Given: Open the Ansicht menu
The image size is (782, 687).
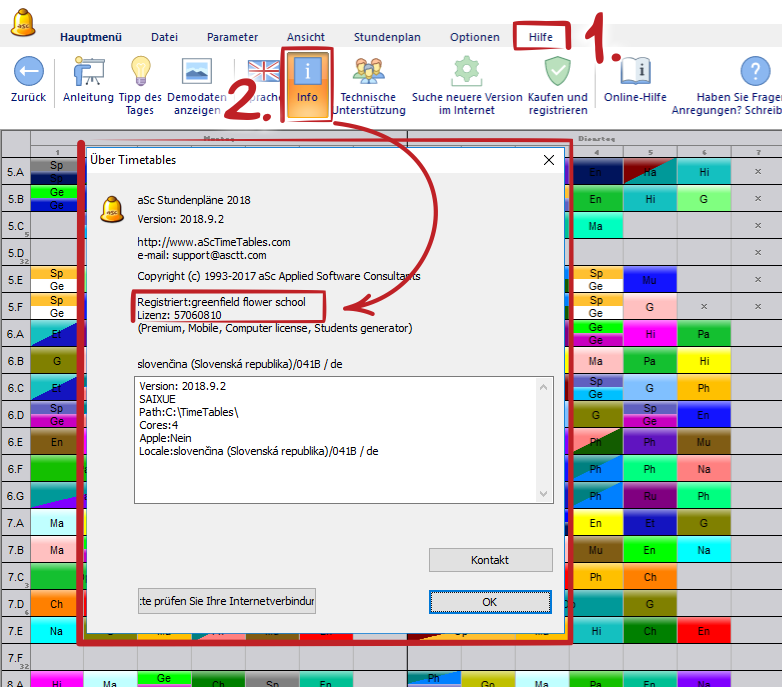Looking at the screenshot, I should 306,37.
